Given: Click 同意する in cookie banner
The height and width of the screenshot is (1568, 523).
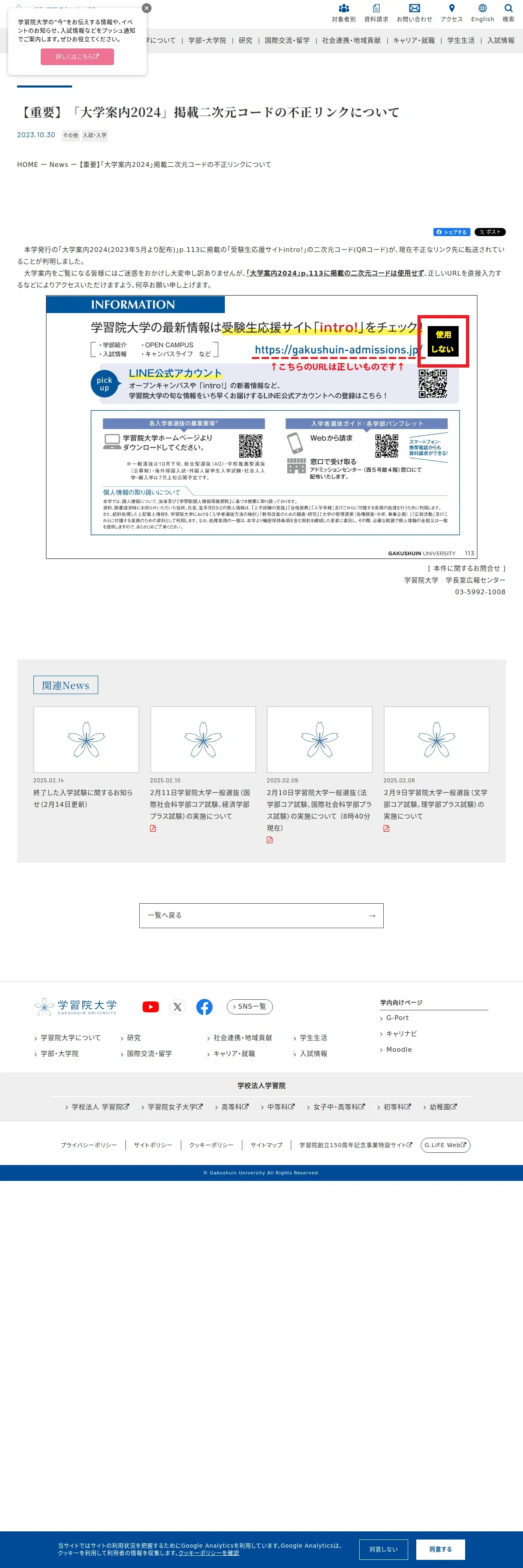Looking at the screenshot, I should coord(441,1550).
